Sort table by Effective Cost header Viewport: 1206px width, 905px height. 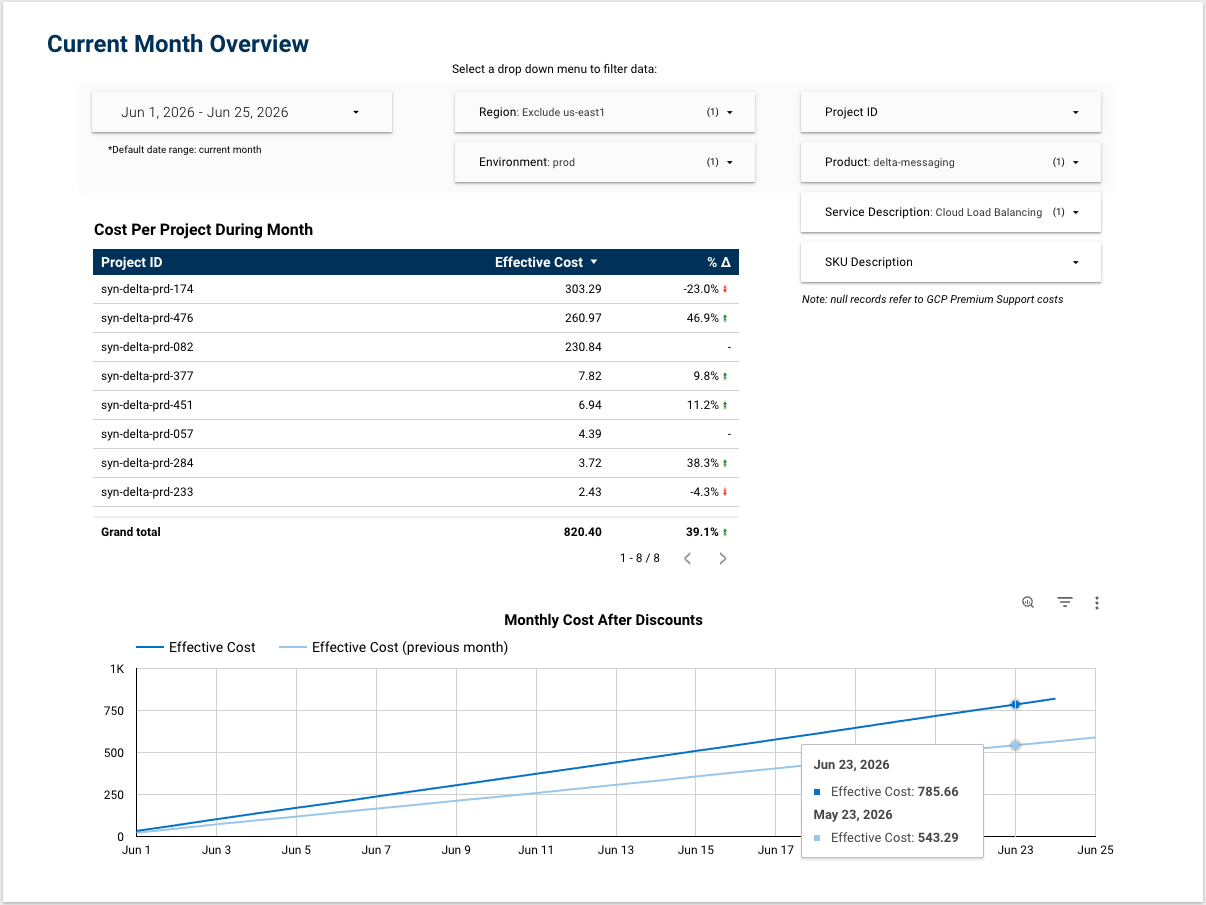539,262
